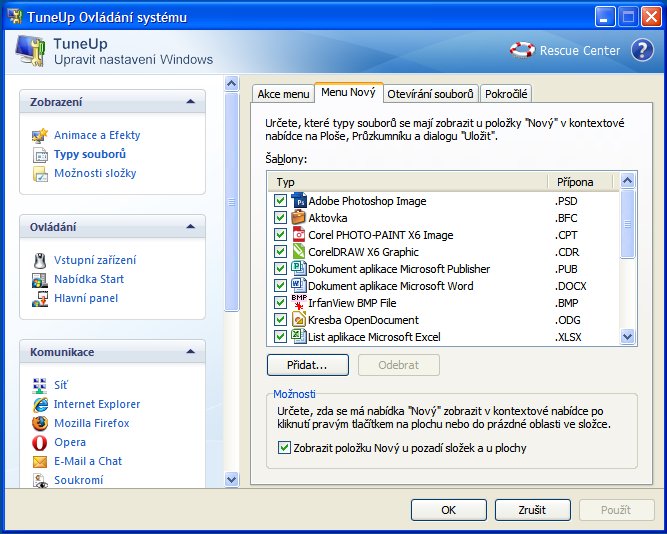This screenshot has width=667, height=534.
Task: Click the Zrušit button
Action: (x=532, y=510)
